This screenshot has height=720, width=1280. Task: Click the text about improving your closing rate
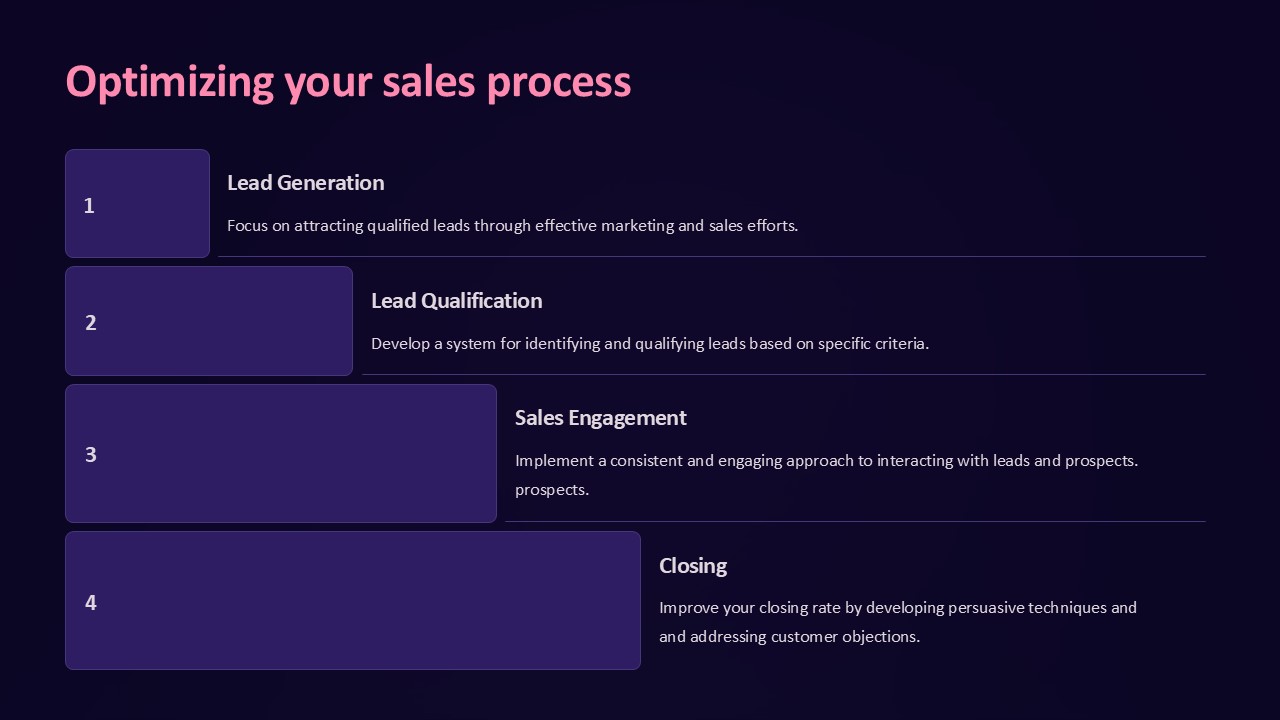pyautogui.click(x=897, y=608)
